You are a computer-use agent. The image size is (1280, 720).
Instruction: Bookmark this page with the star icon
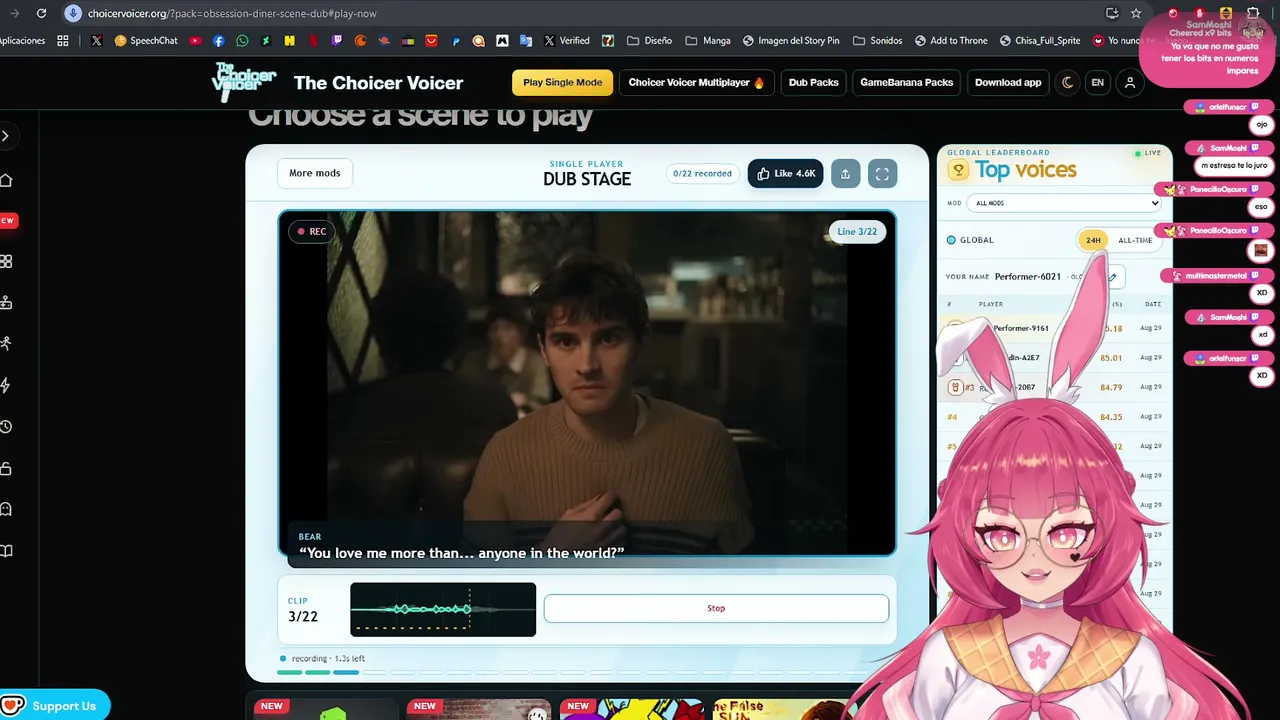pyautogui.click(x=1136, y=13)
